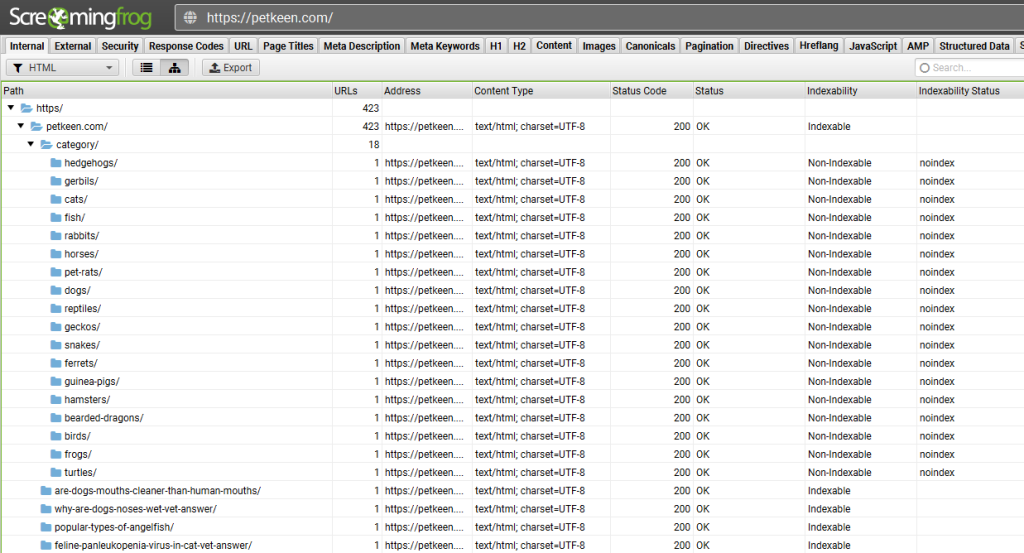Open the H2 tab
This screenshot has width=1024, height=553.
519,46
